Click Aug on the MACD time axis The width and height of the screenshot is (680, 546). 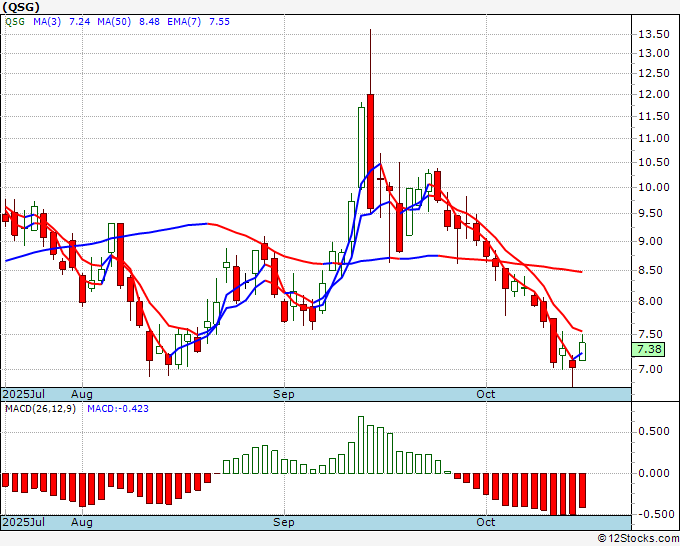click(82, 522)
